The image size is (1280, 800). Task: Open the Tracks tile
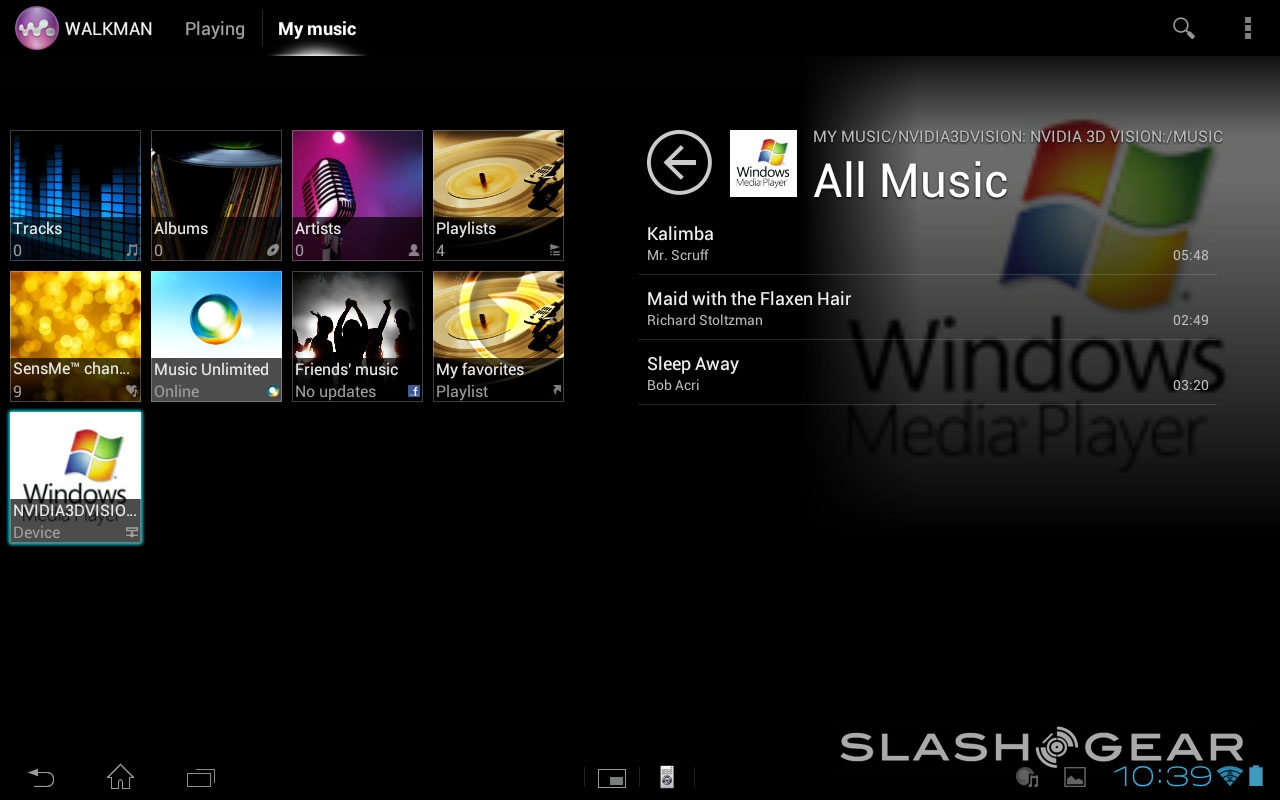[75, 195]
